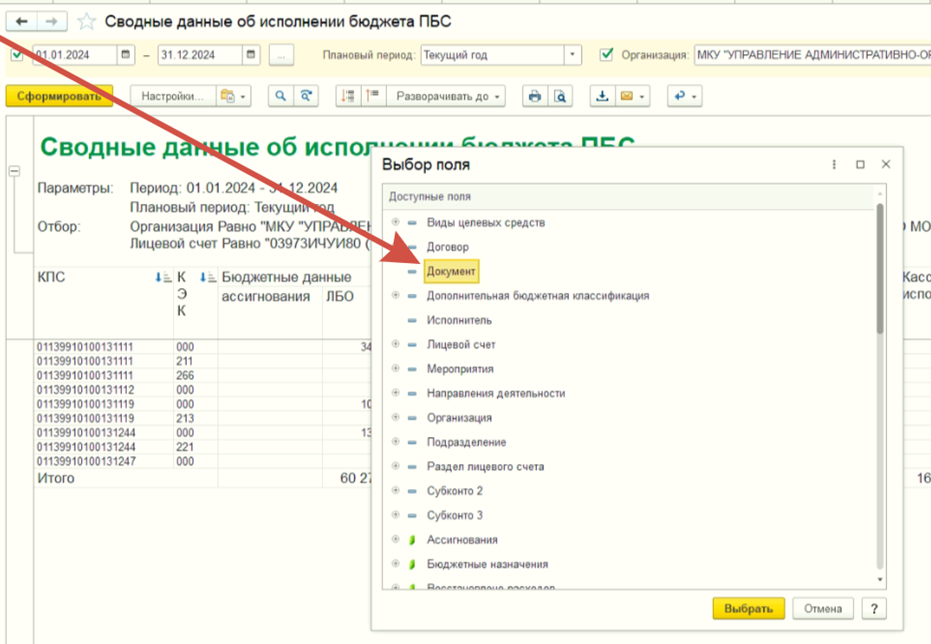931x644 pixels.
Task: Expand Дополнительная бюджетная классификация field
Action: tap(395, 295)
